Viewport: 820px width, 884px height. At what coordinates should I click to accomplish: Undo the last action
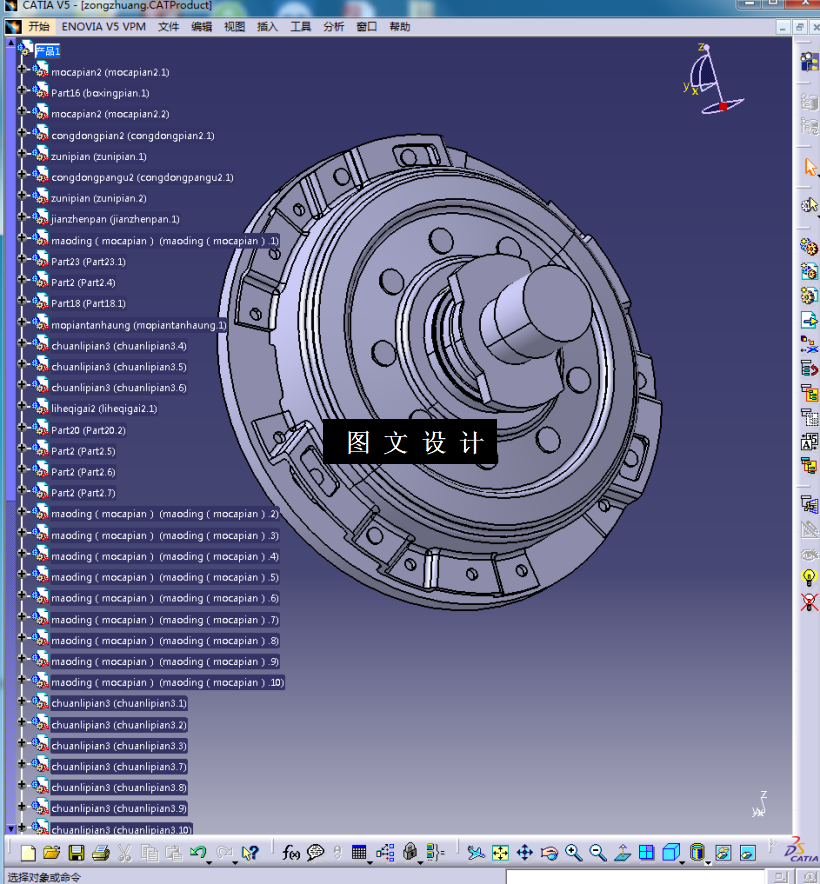click(x=197, y=852)
